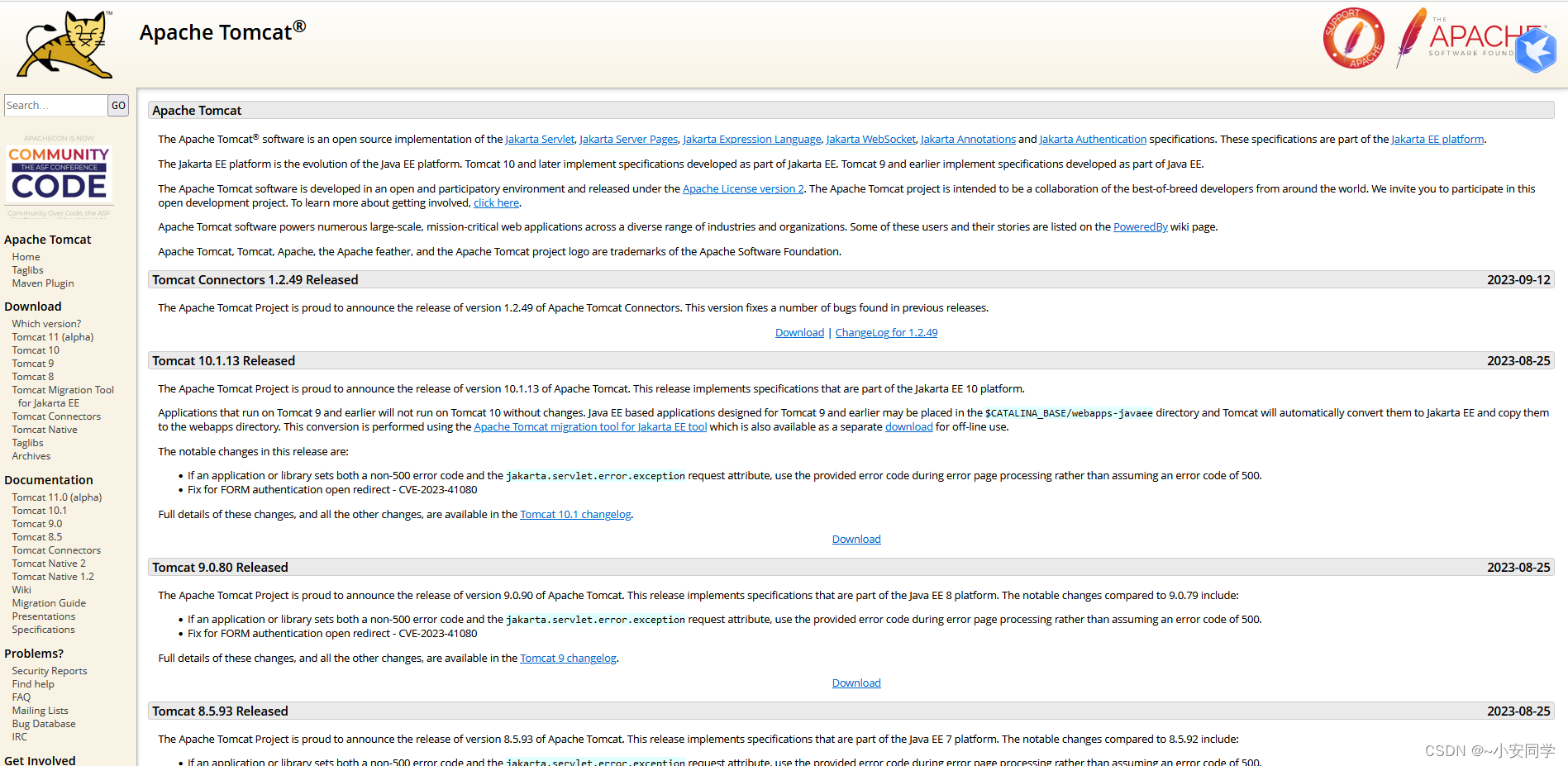The width and height of the screenshot is (1568, 766).
Task: Open the Community Code conference banner
Action: (59, 175)
